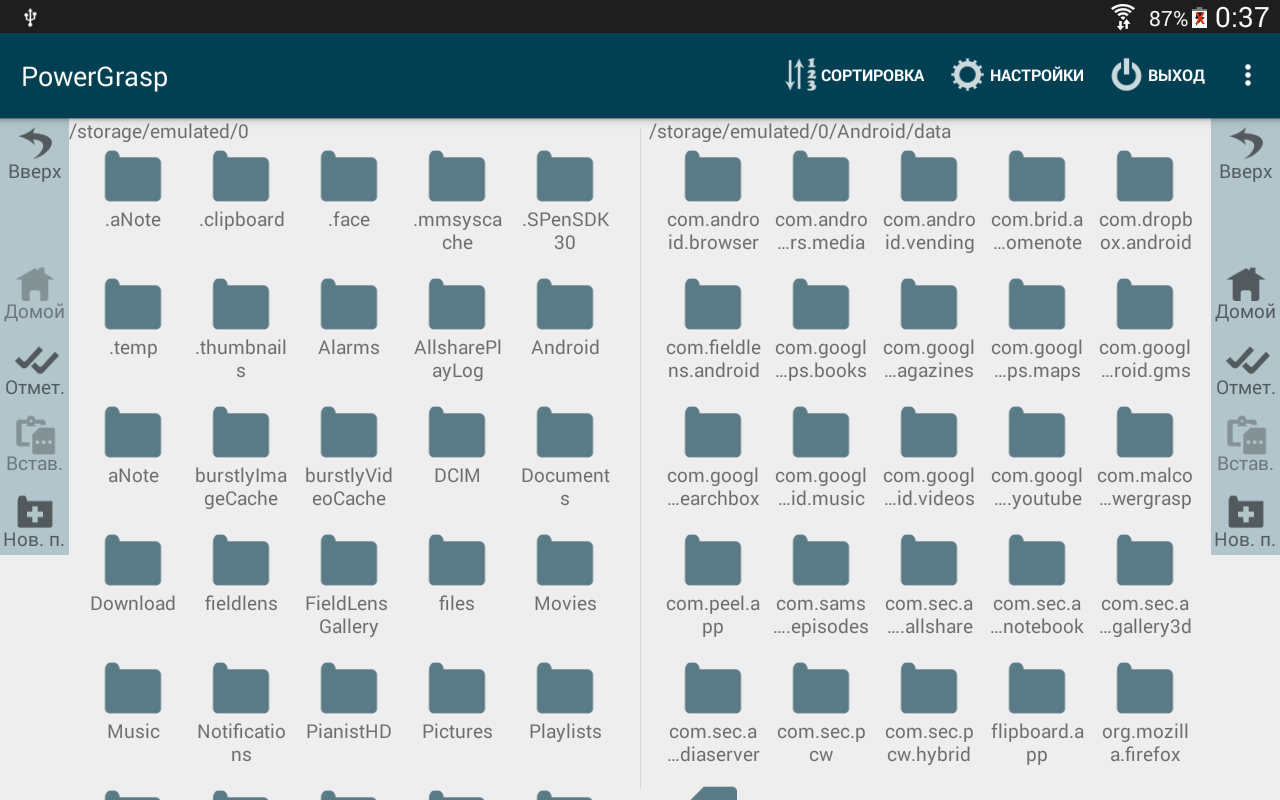Create new folder in left pane
The height and width of the screenshot is (800, 1280).
coord(35,521)
